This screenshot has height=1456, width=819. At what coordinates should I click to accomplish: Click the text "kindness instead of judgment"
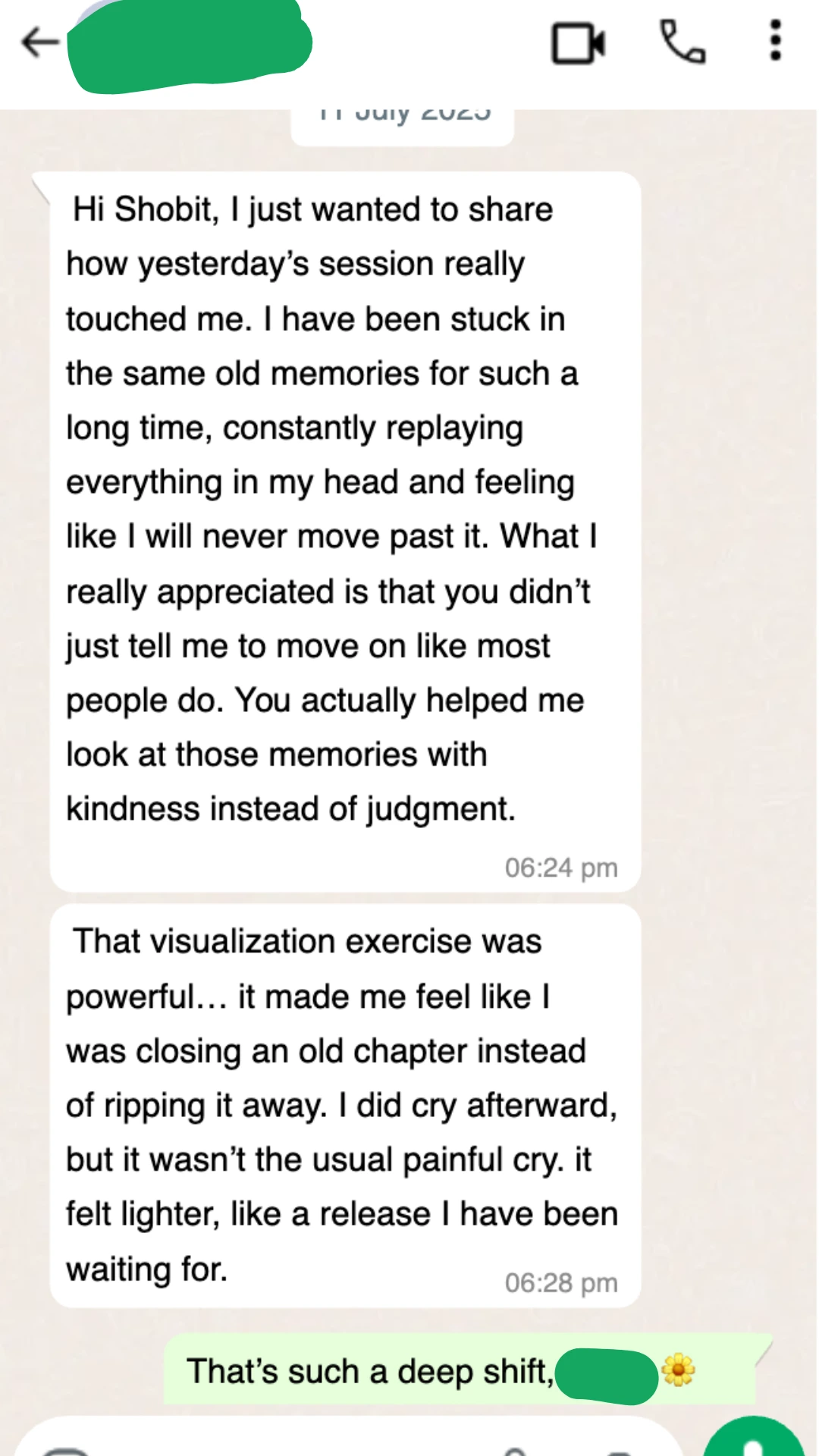click(x=290, y=809)
